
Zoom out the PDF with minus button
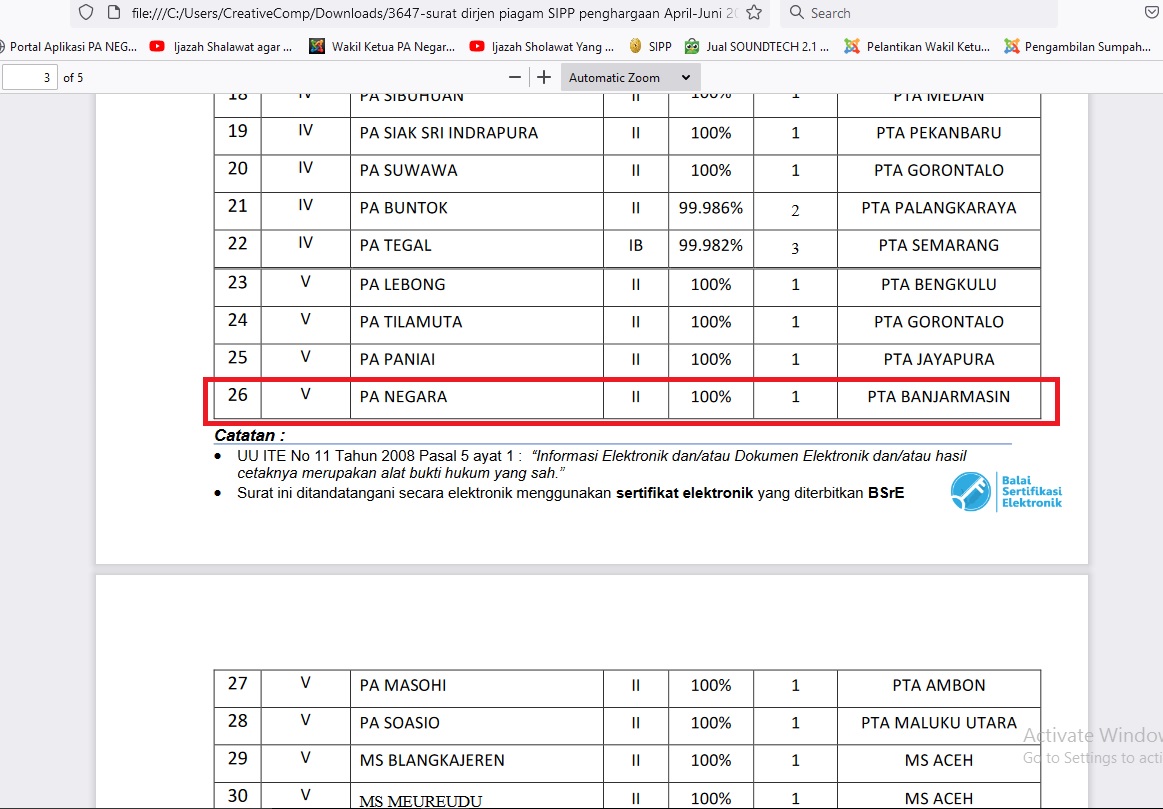[515, 77]
